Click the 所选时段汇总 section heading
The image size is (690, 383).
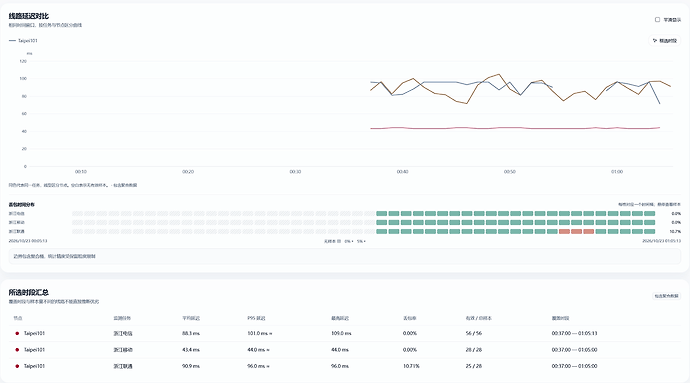pos(29,292)
